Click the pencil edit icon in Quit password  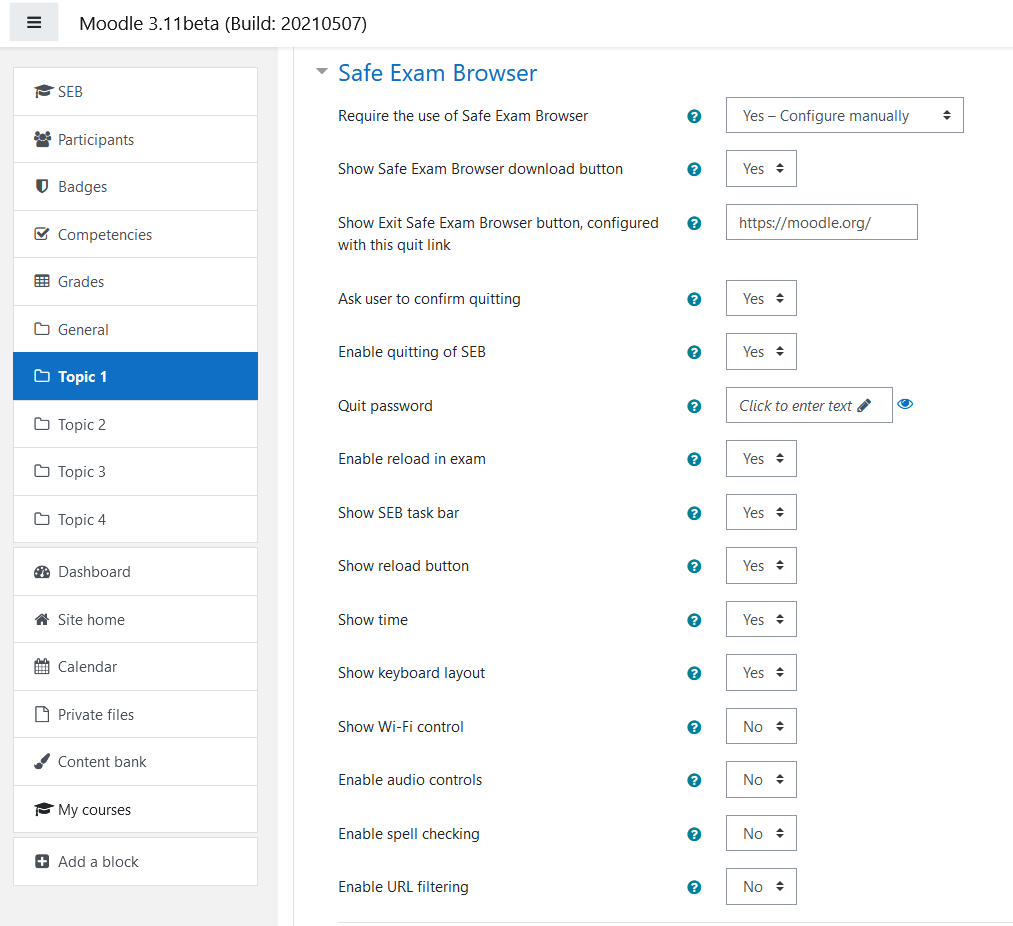(x=864, y=405)
